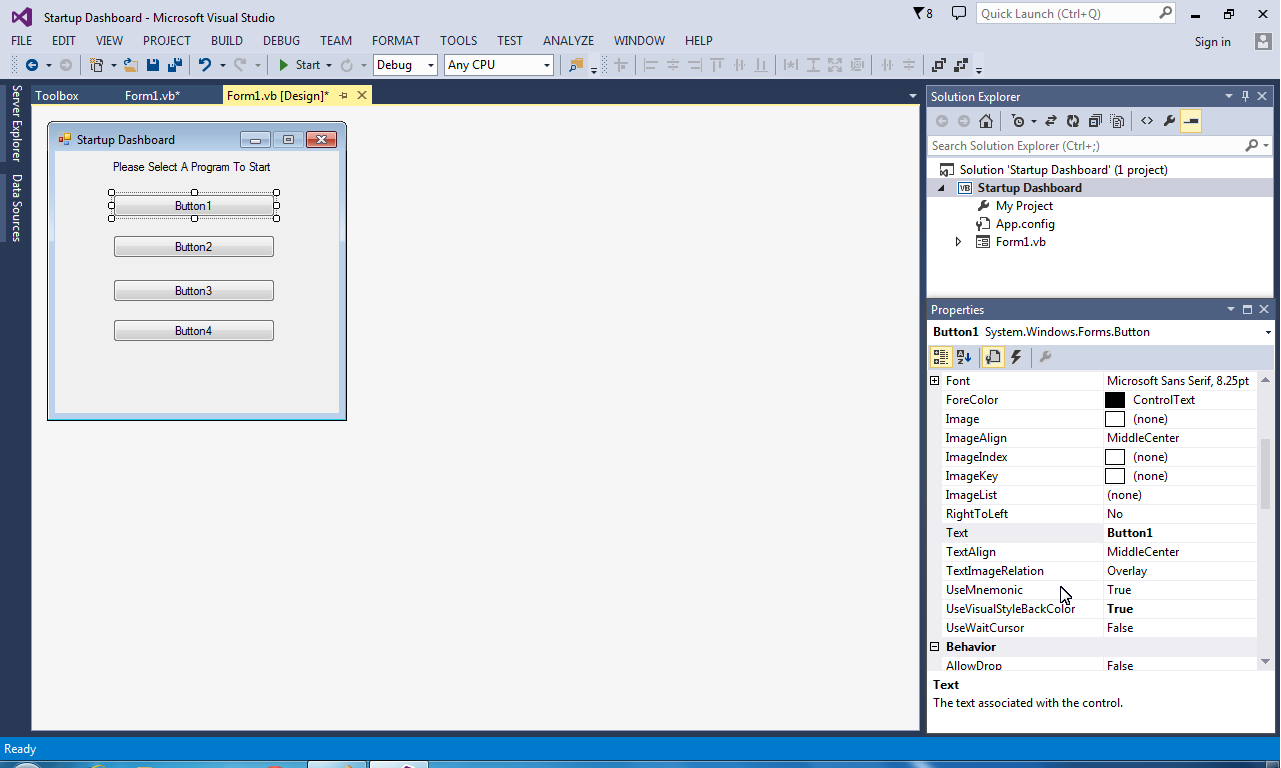Start debugging with the green Start button

pos(299,65)
